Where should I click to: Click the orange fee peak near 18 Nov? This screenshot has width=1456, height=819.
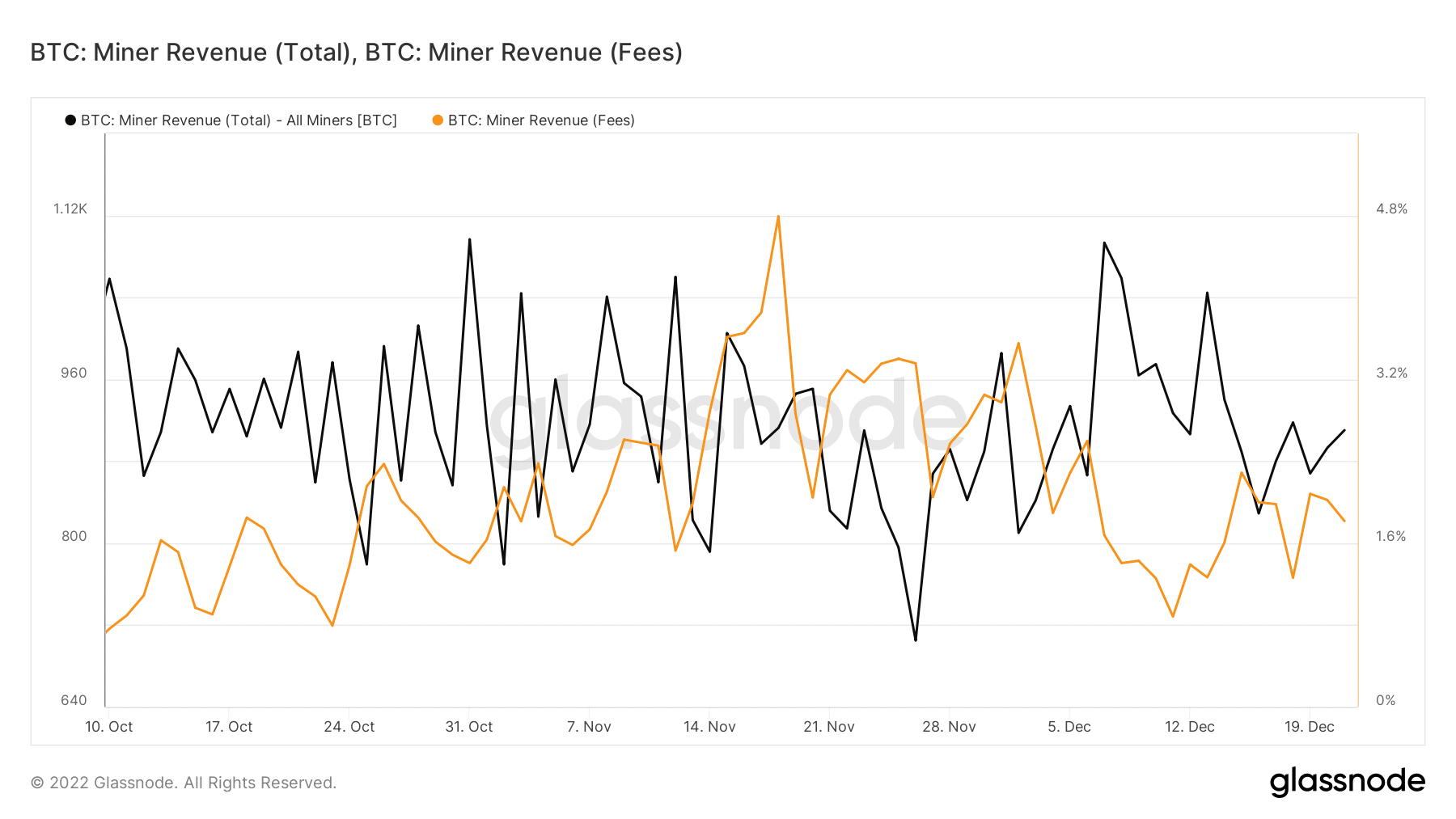coord(778,217)
